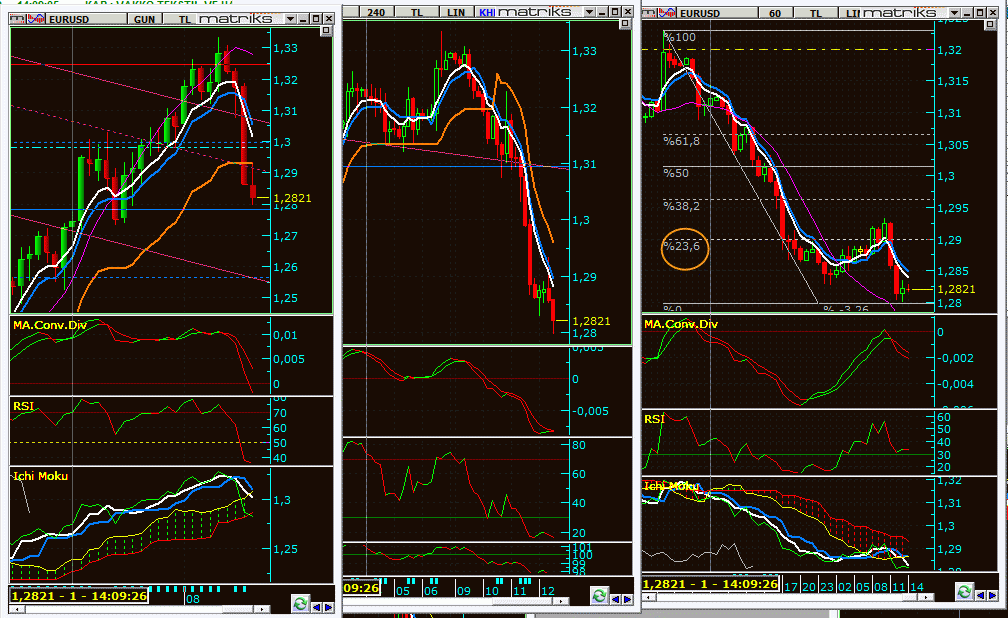1008x618 pixels.
Task: Click date marker 09 on middle 240 time axis
Action: tap(464, 591)
